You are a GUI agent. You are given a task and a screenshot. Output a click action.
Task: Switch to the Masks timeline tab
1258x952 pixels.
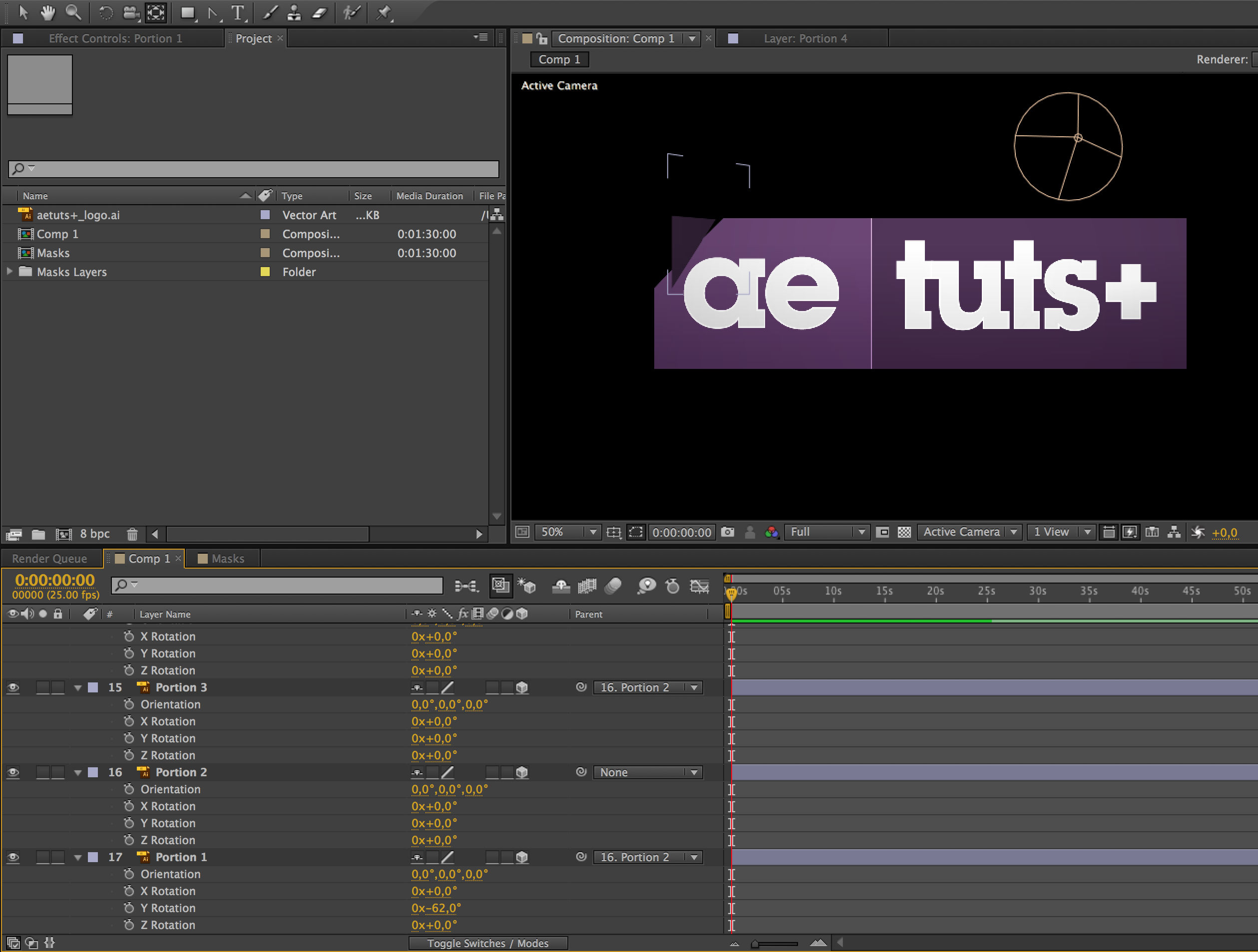(228, 559)
